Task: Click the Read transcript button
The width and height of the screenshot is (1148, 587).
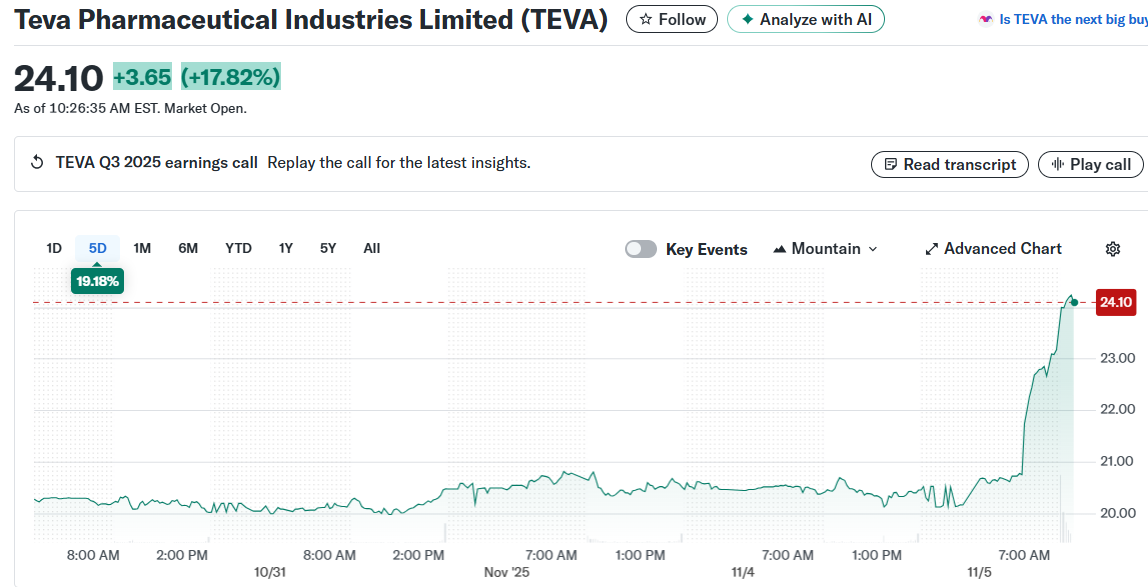Action: (x=949, y=164)
